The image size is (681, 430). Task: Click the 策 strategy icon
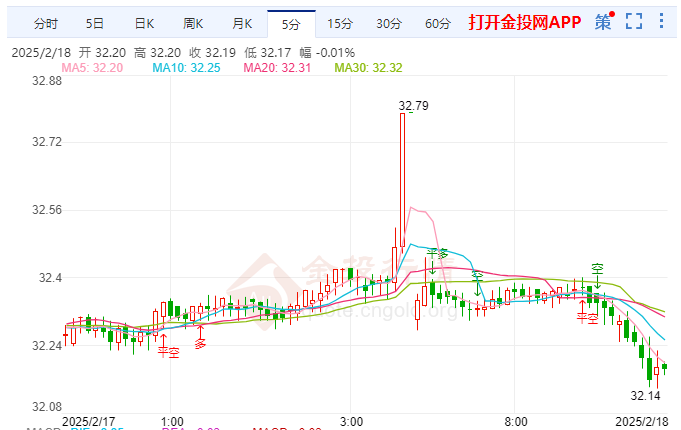coord(603,22)
